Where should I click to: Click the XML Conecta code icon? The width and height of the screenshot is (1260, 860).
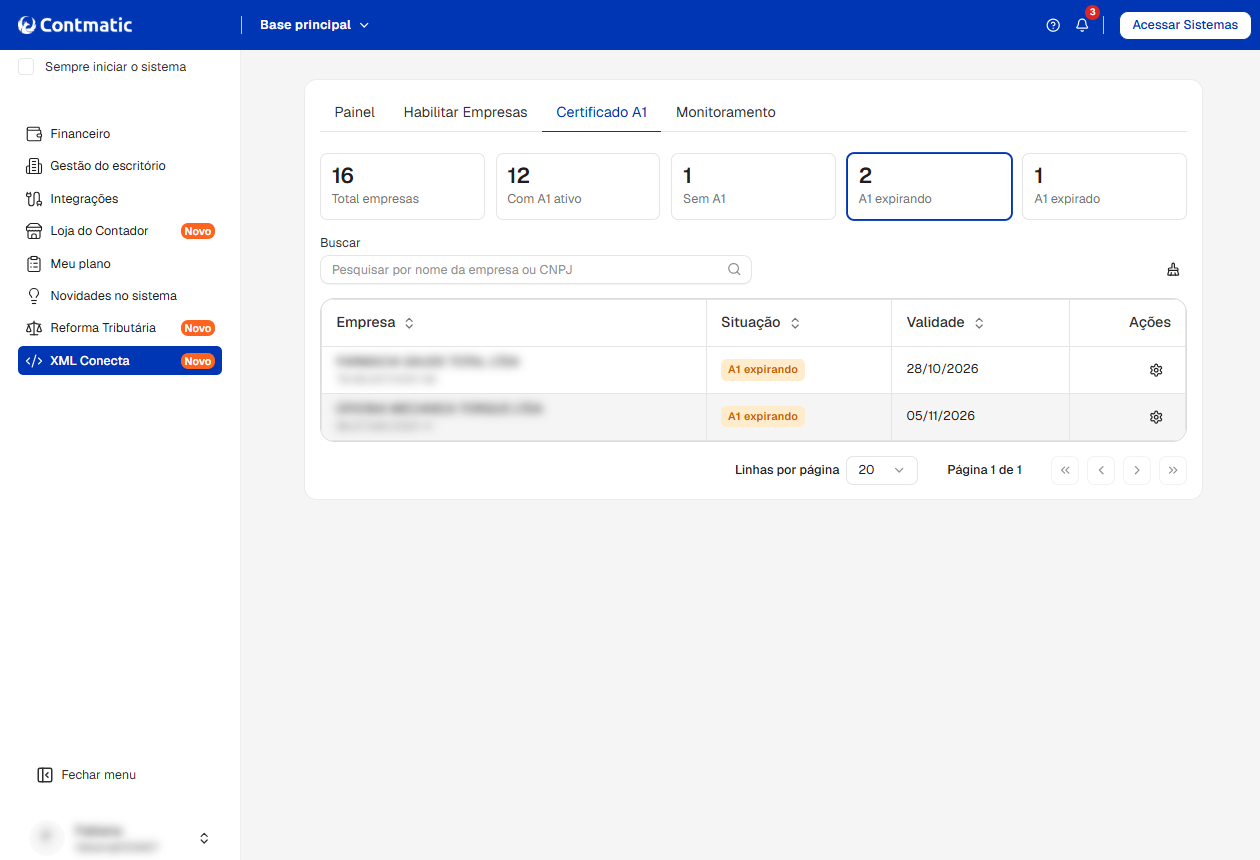[33, 361]
